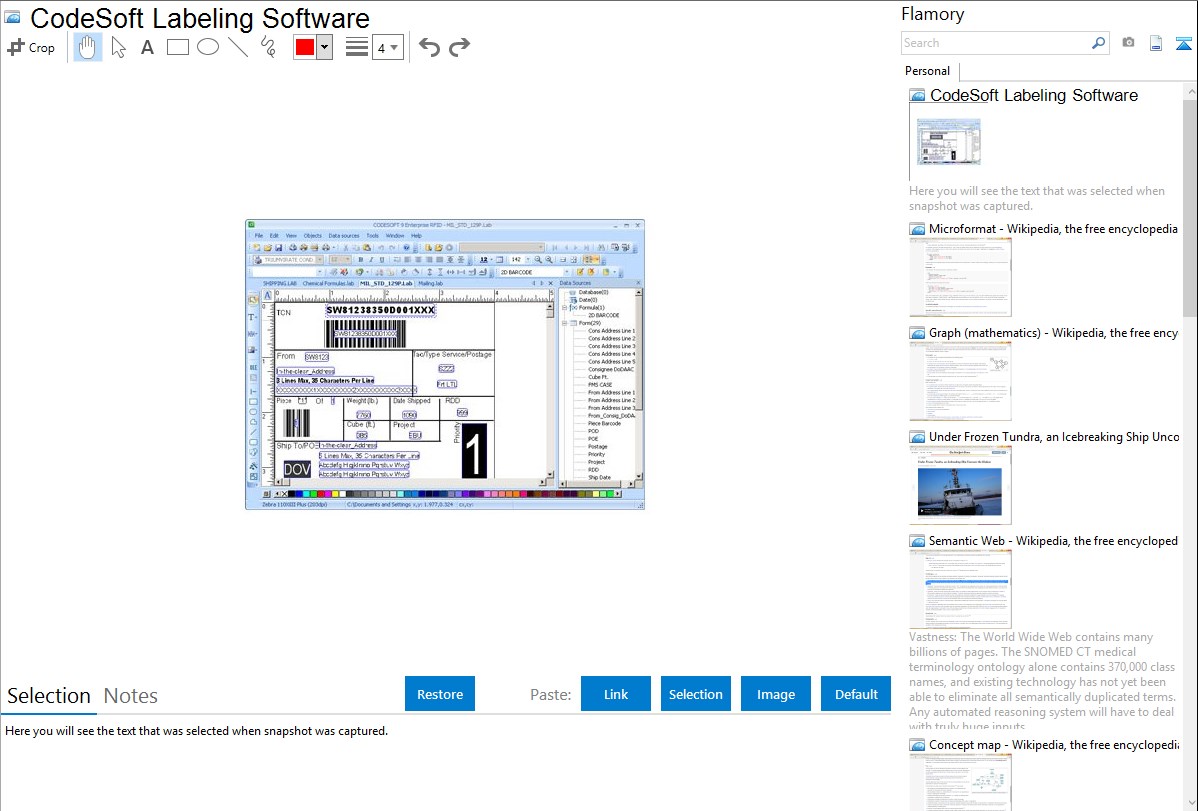The height and width of the screenshot is (811, 1198).
Task: Undo the last annotation
Action: (x=429, y=47)
